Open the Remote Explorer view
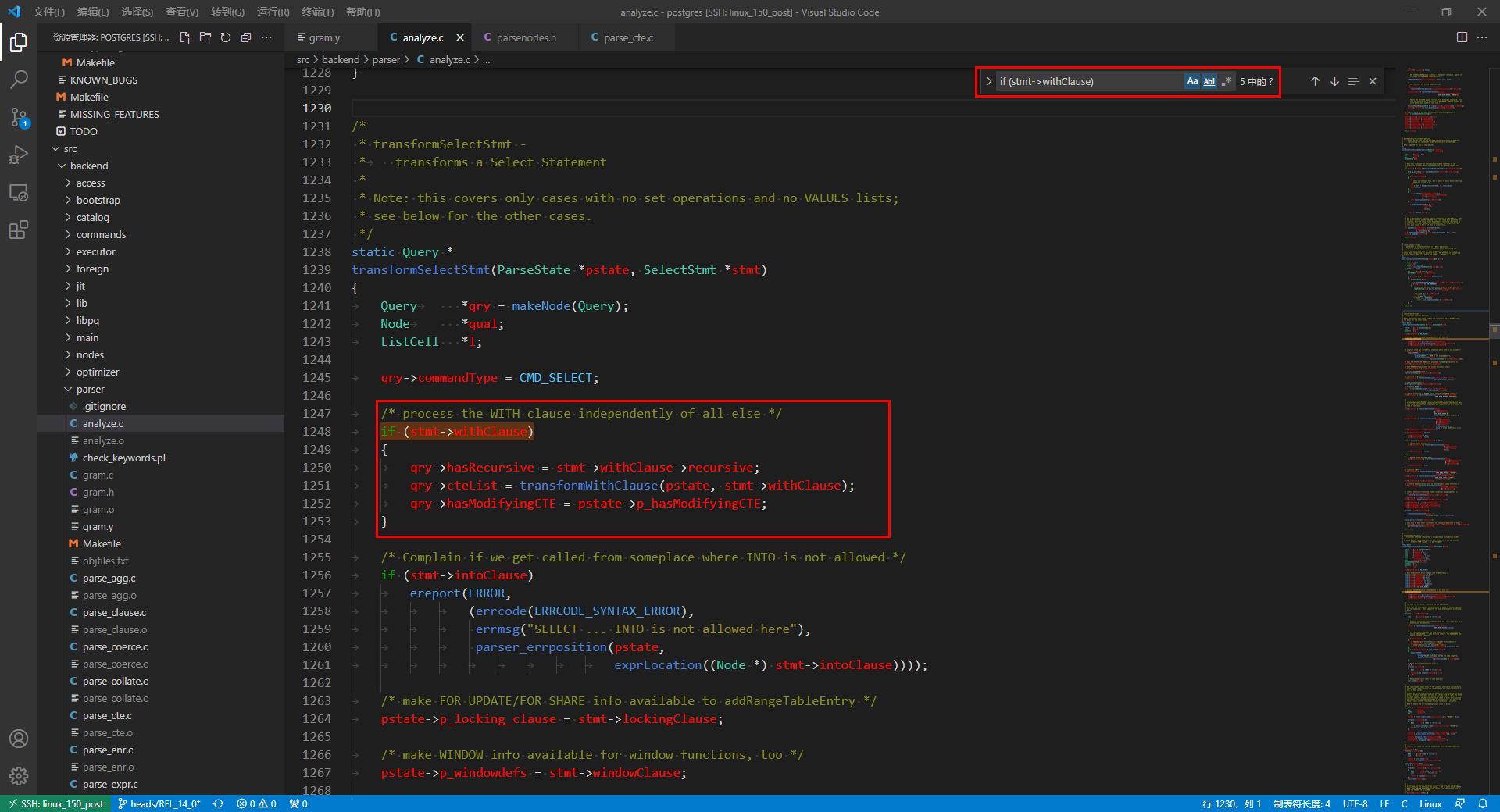1500x812 pixels. point(19,192)
